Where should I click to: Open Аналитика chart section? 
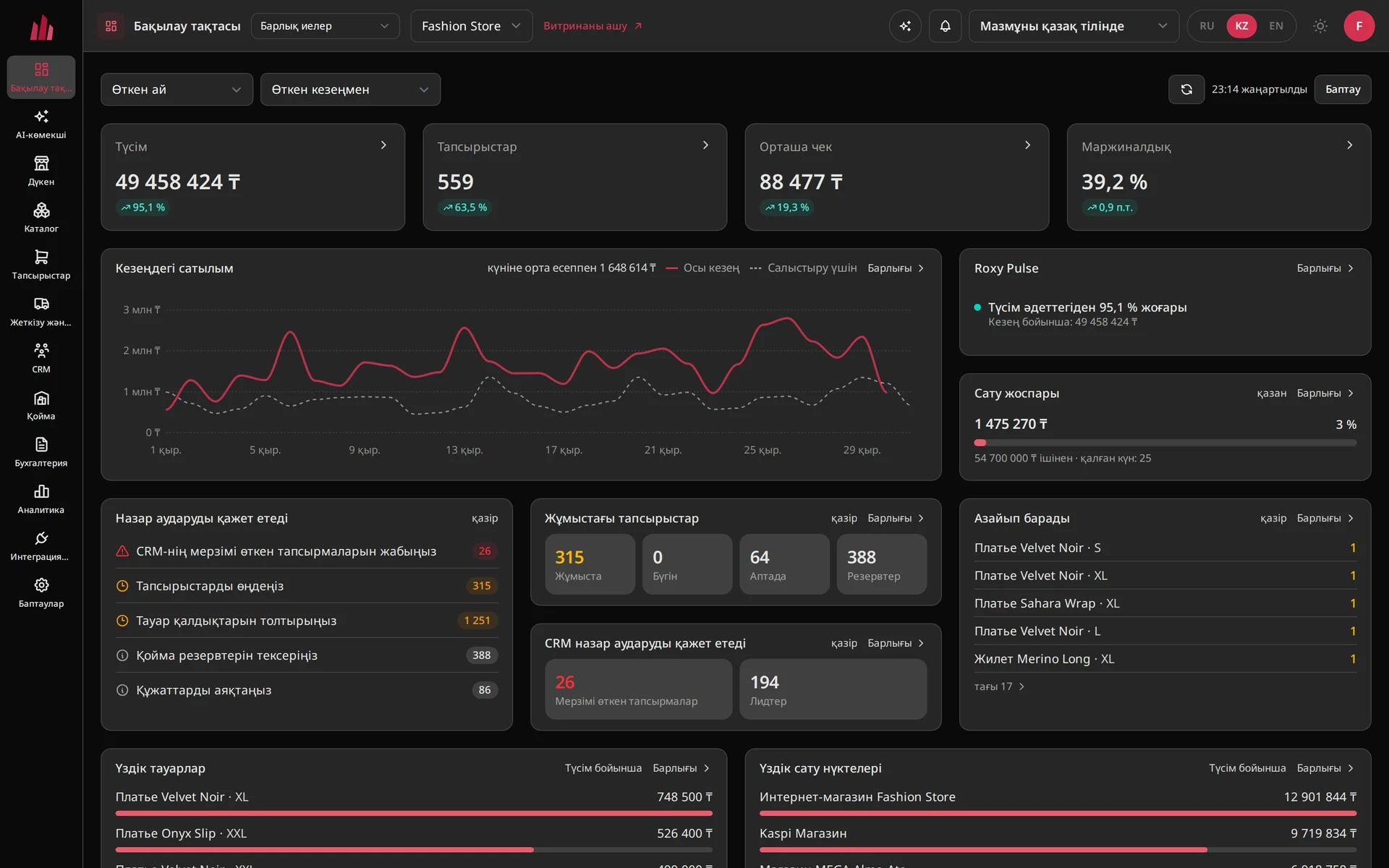click(41, 500)
